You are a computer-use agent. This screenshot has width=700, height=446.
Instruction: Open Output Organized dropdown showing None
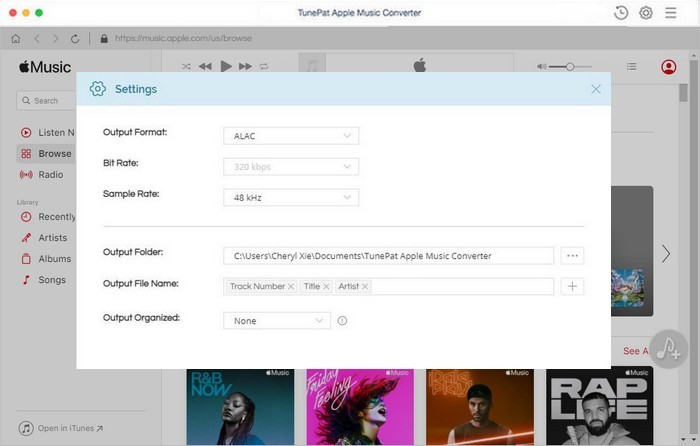(x=277, y=321)
